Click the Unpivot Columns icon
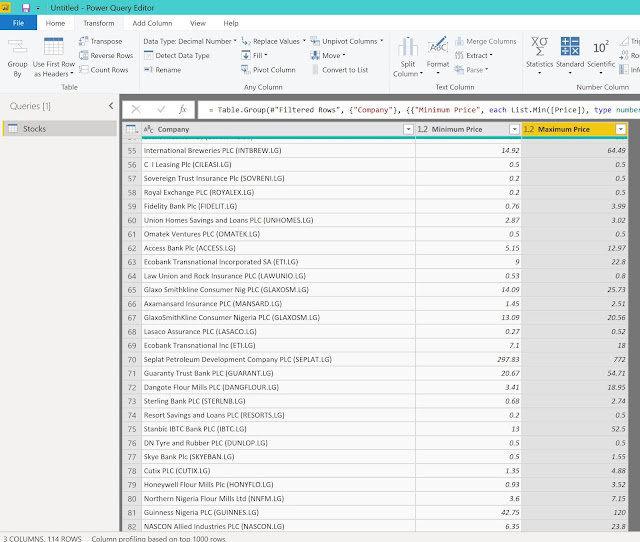 315,41
